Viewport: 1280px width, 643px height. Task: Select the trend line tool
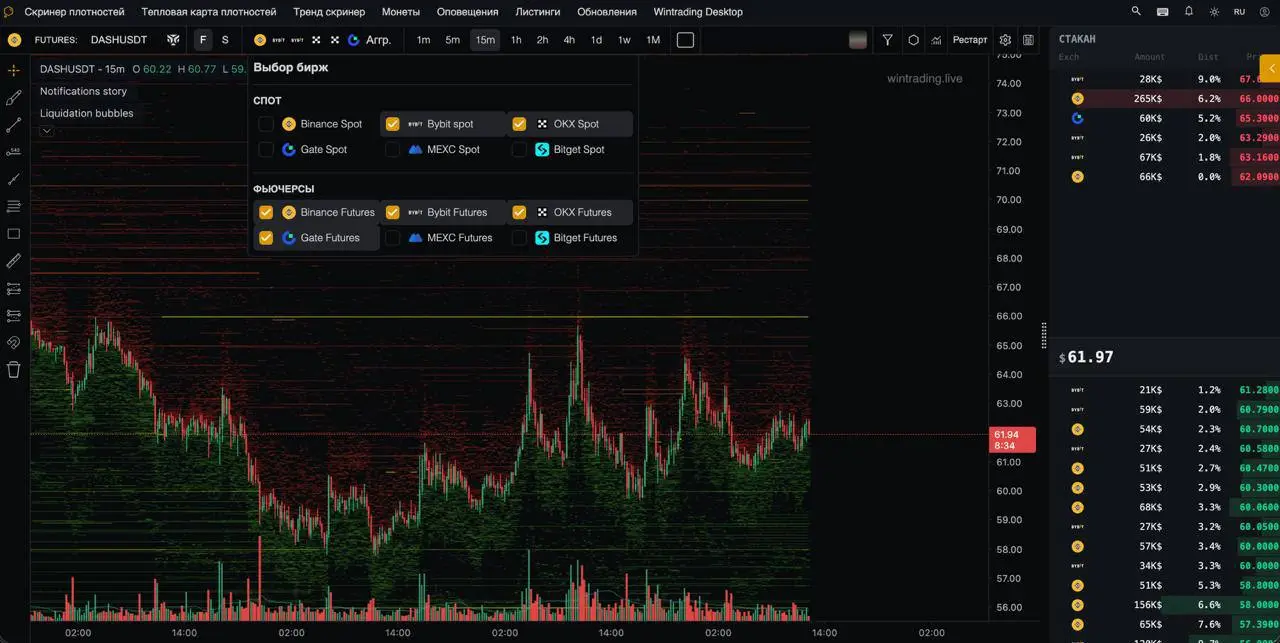pos(14,125)
